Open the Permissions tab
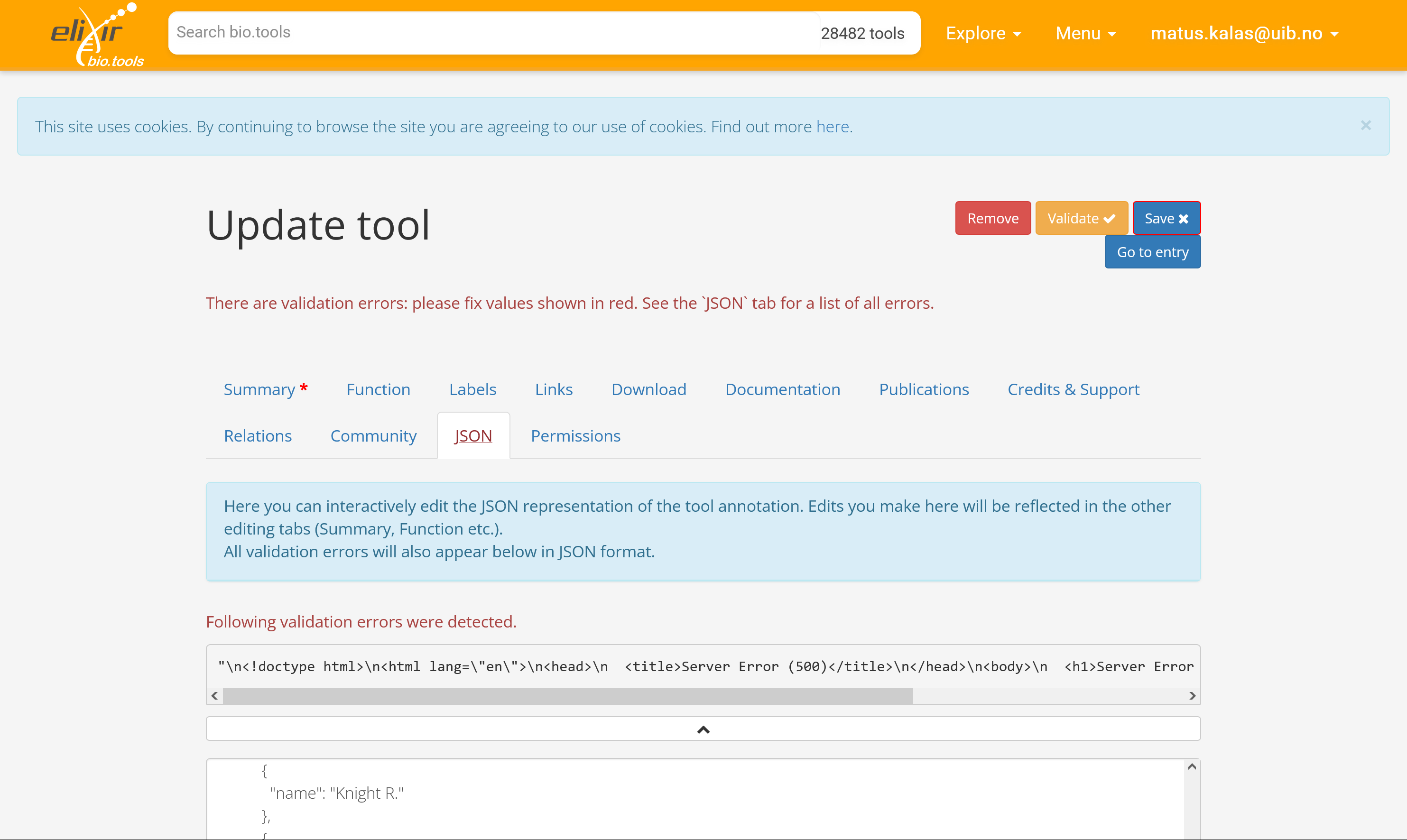 click(x=575, y=436)
